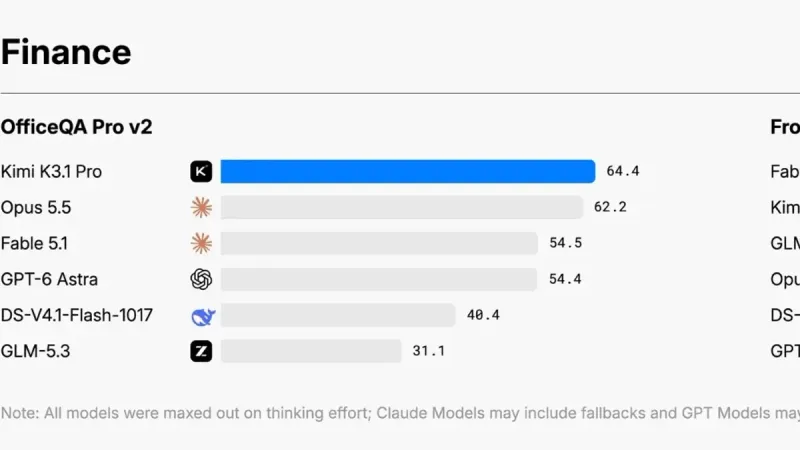Click the 64.4 score value
The image size is (800, 450).
pyautogui.click(x=622, y=171)
